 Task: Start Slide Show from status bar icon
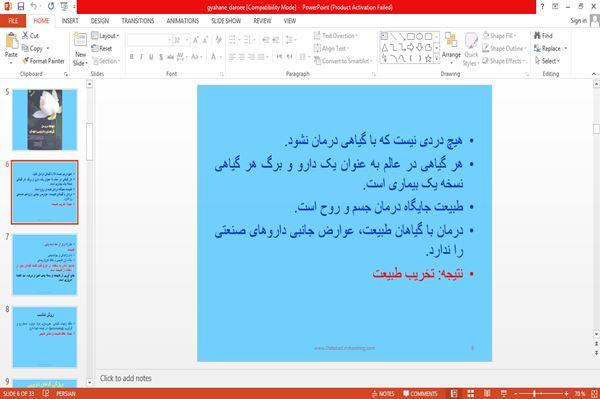(504, 394)
